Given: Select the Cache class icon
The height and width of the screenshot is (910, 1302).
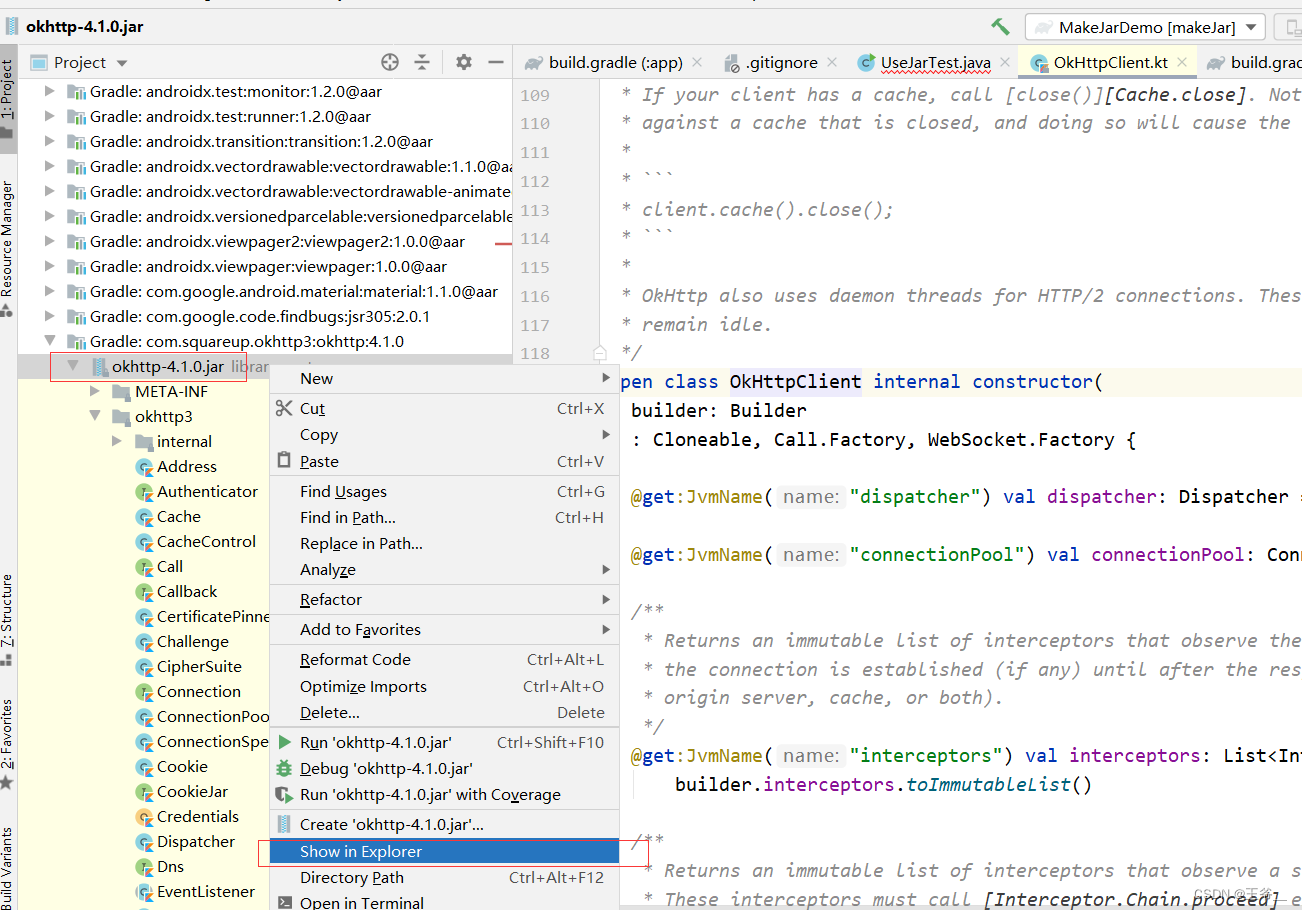Looking at the screenshot, I should pos(145,517).
